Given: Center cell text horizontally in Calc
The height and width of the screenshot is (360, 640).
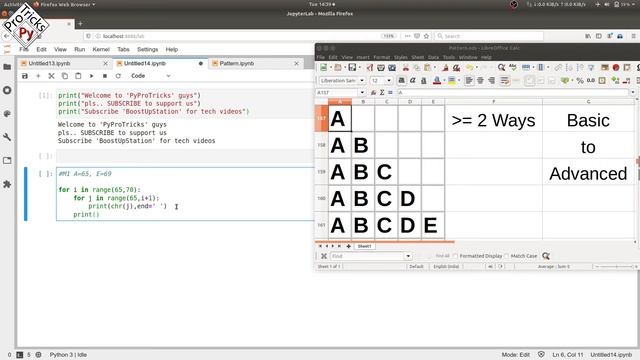Looking at the screenshot, I should point(480,80).
